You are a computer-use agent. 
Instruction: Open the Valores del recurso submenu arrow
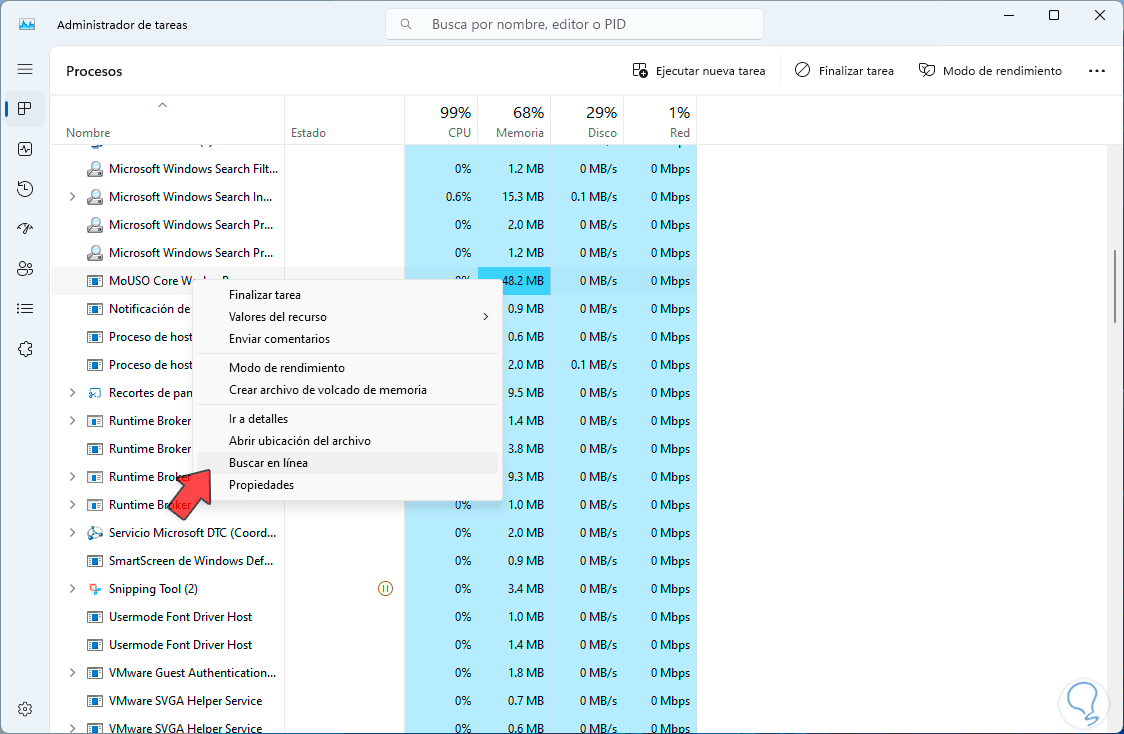(x=485, y=317)
